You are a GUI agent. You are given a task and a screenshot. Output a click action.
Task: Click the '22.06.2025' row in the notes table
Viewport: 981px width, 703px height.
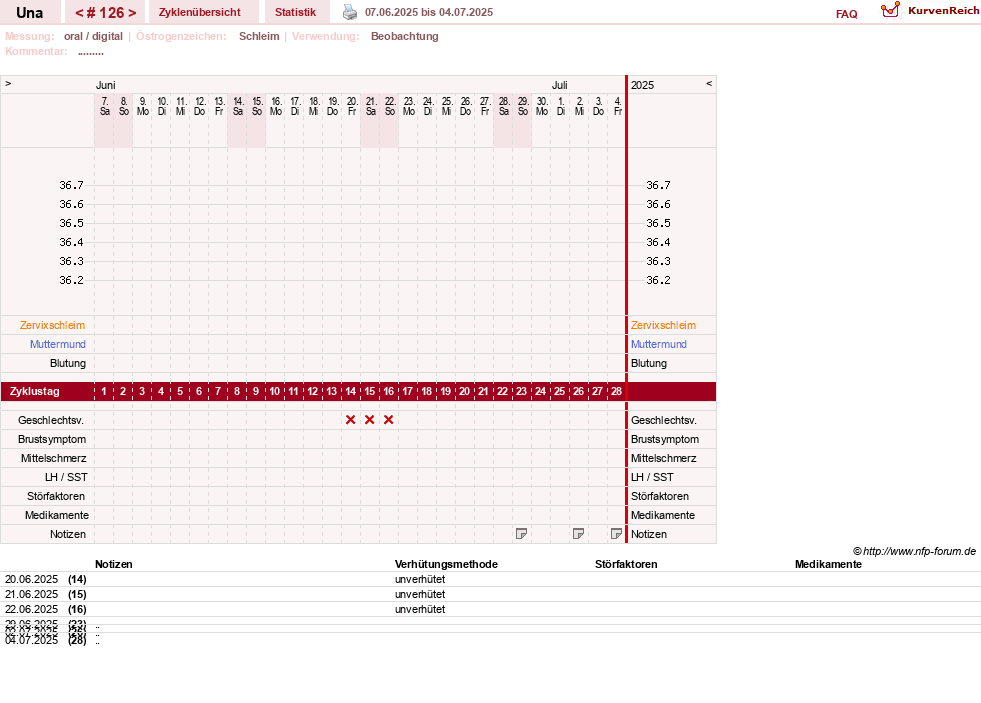pos(490,609)
